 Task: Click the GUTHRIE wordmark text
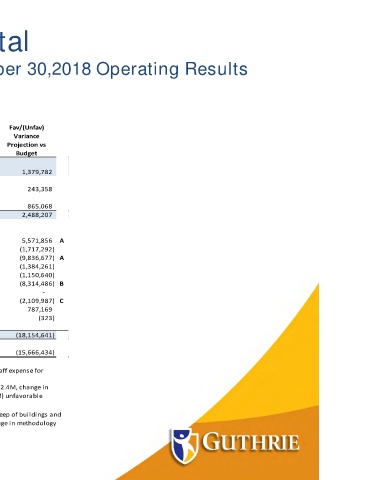251,443
